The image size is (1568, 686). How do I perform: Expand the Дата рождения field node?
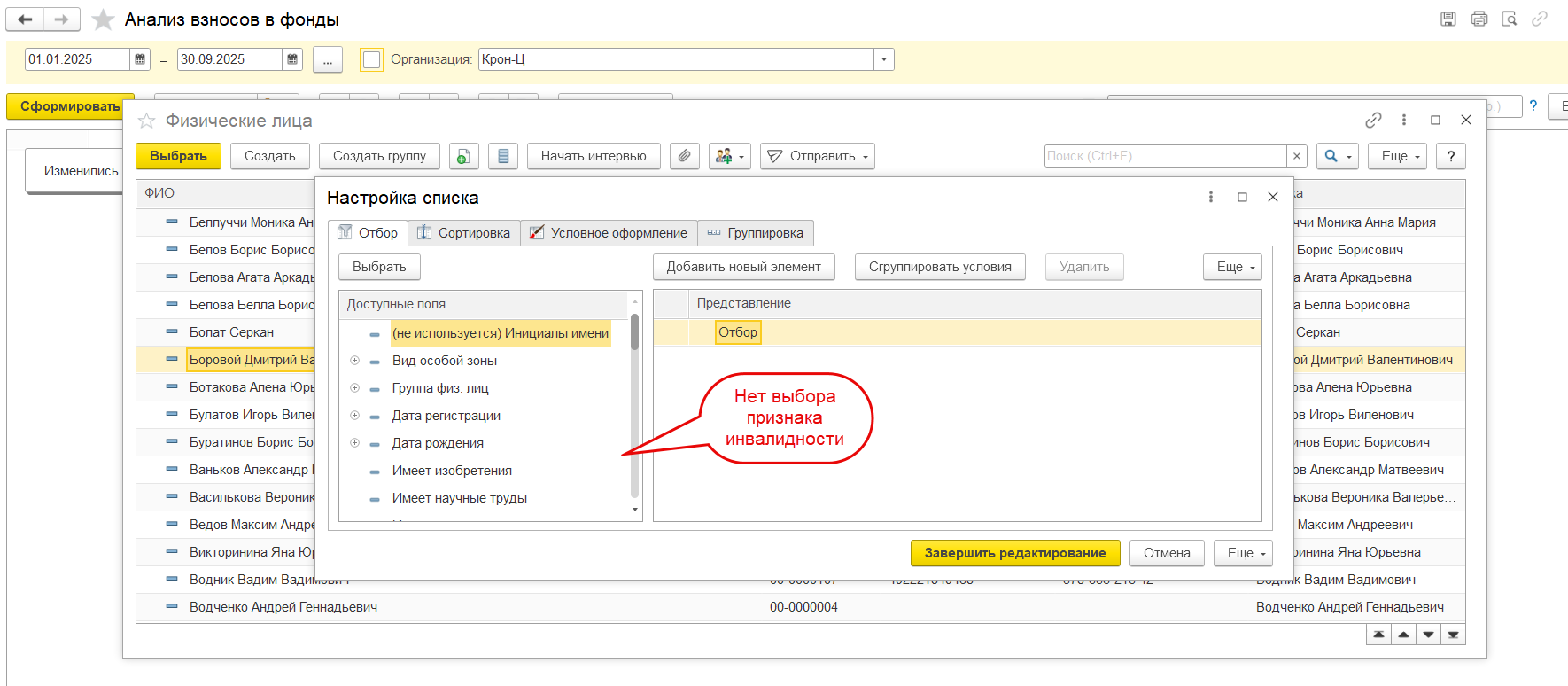(354, 443)
